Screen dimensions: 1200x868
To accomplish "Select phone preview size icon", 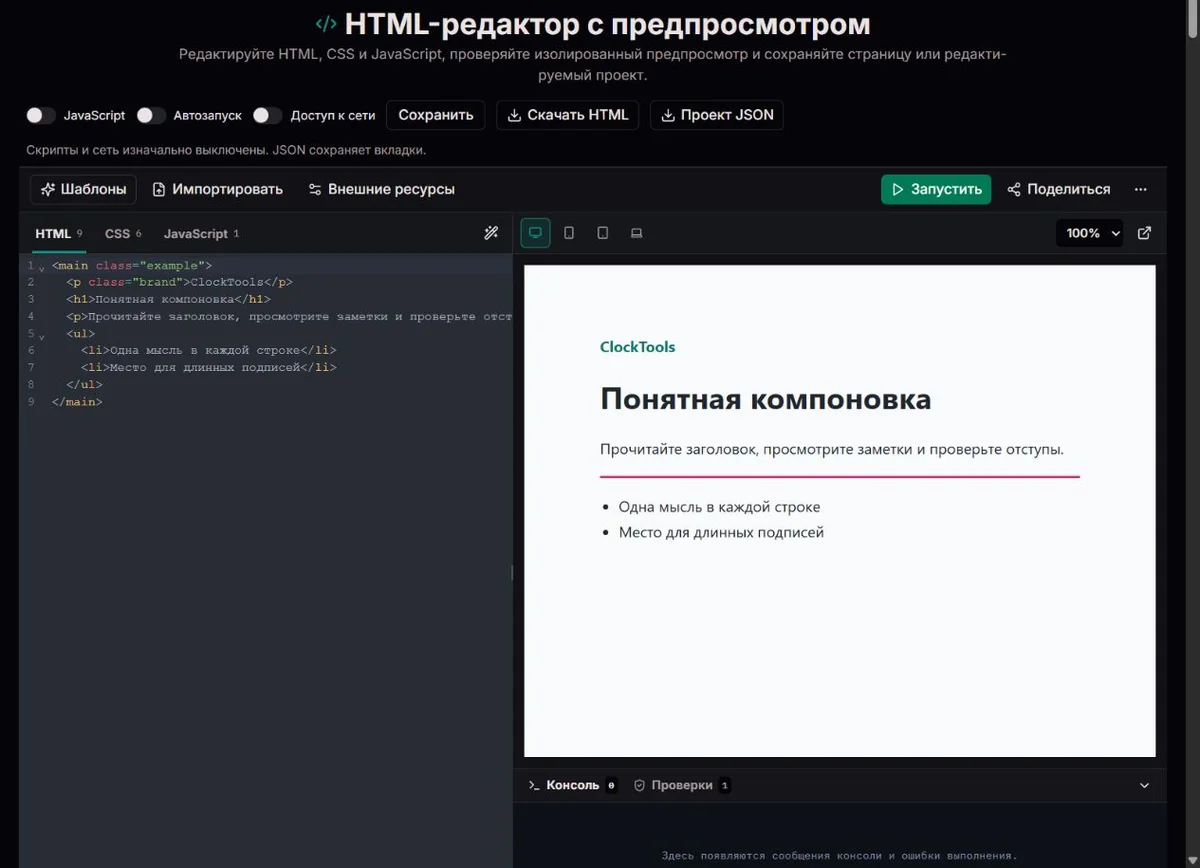I will point(569,233).
